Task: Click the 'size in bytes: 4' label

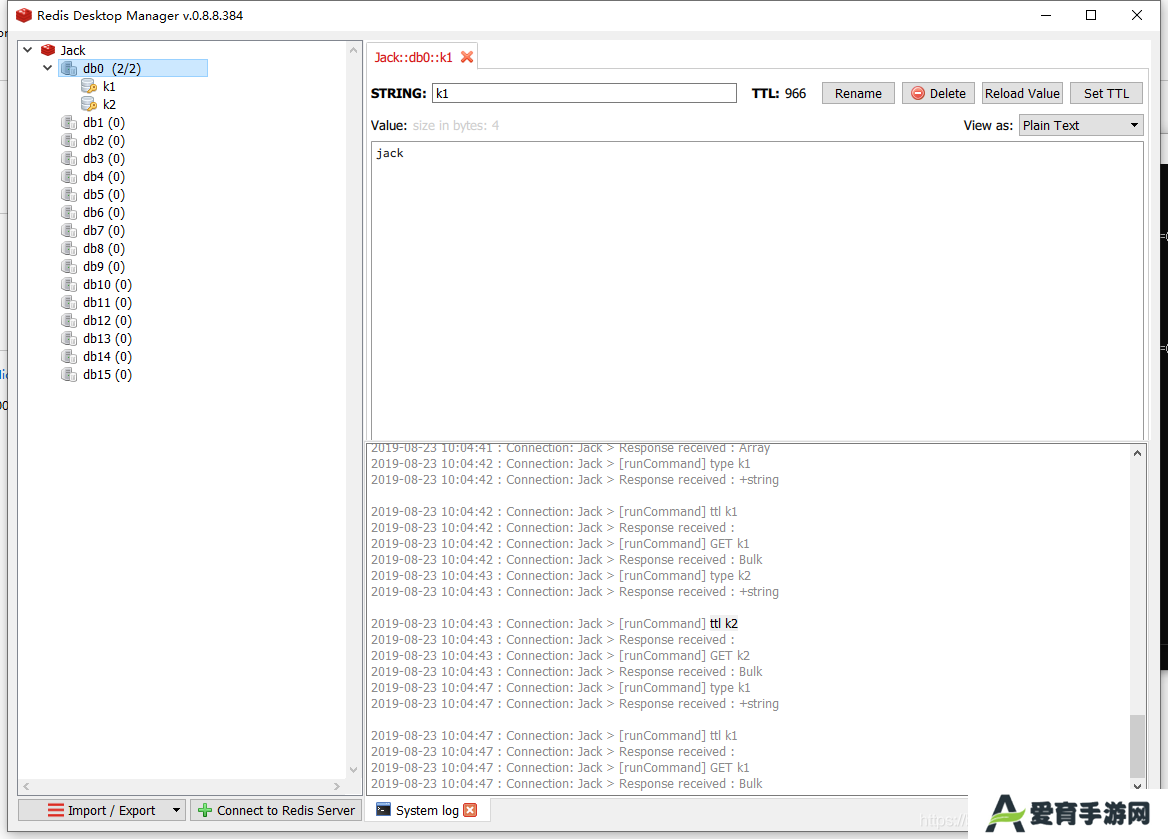Action: pos(456,125)
